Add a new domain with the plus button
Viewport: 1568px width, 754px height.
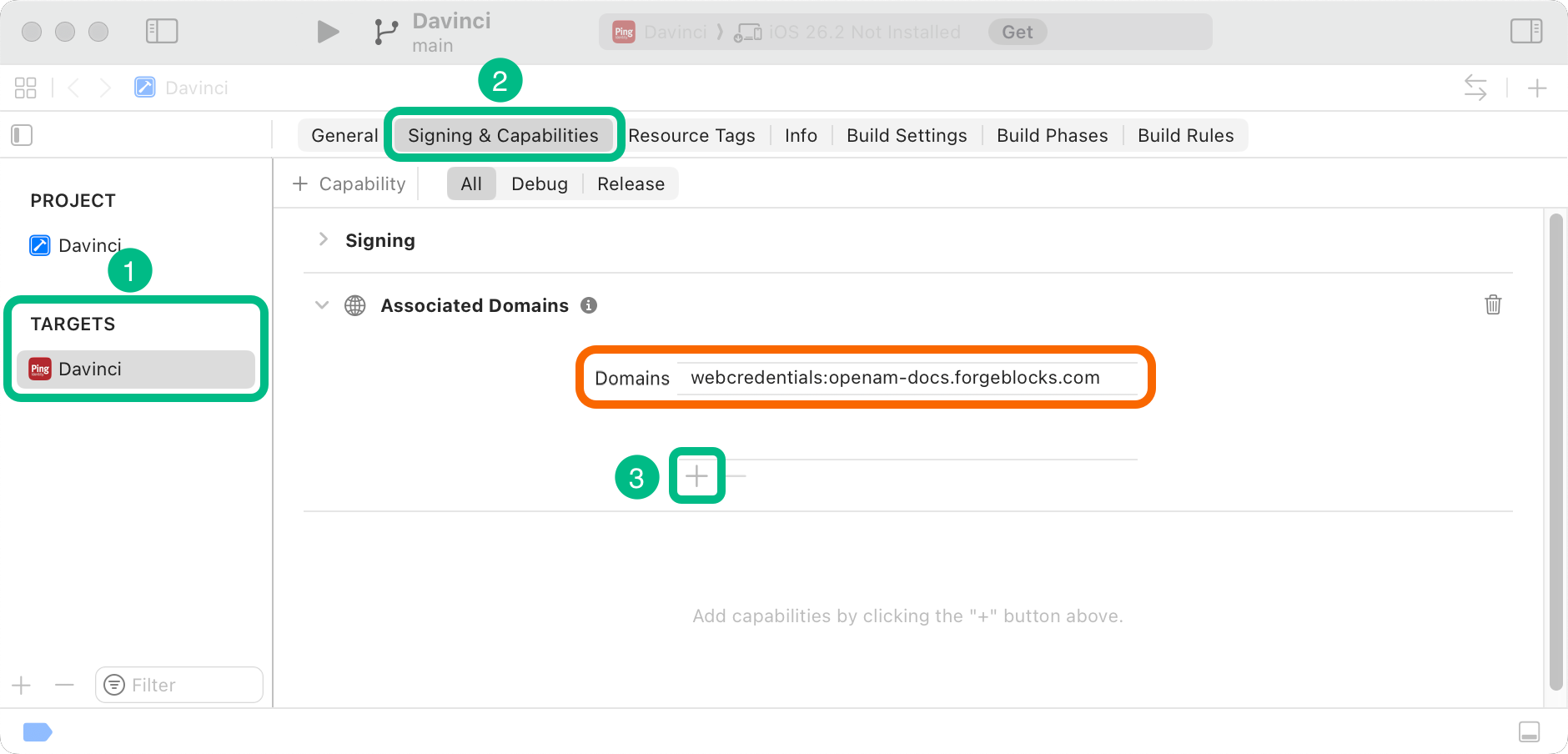point(697,476)
